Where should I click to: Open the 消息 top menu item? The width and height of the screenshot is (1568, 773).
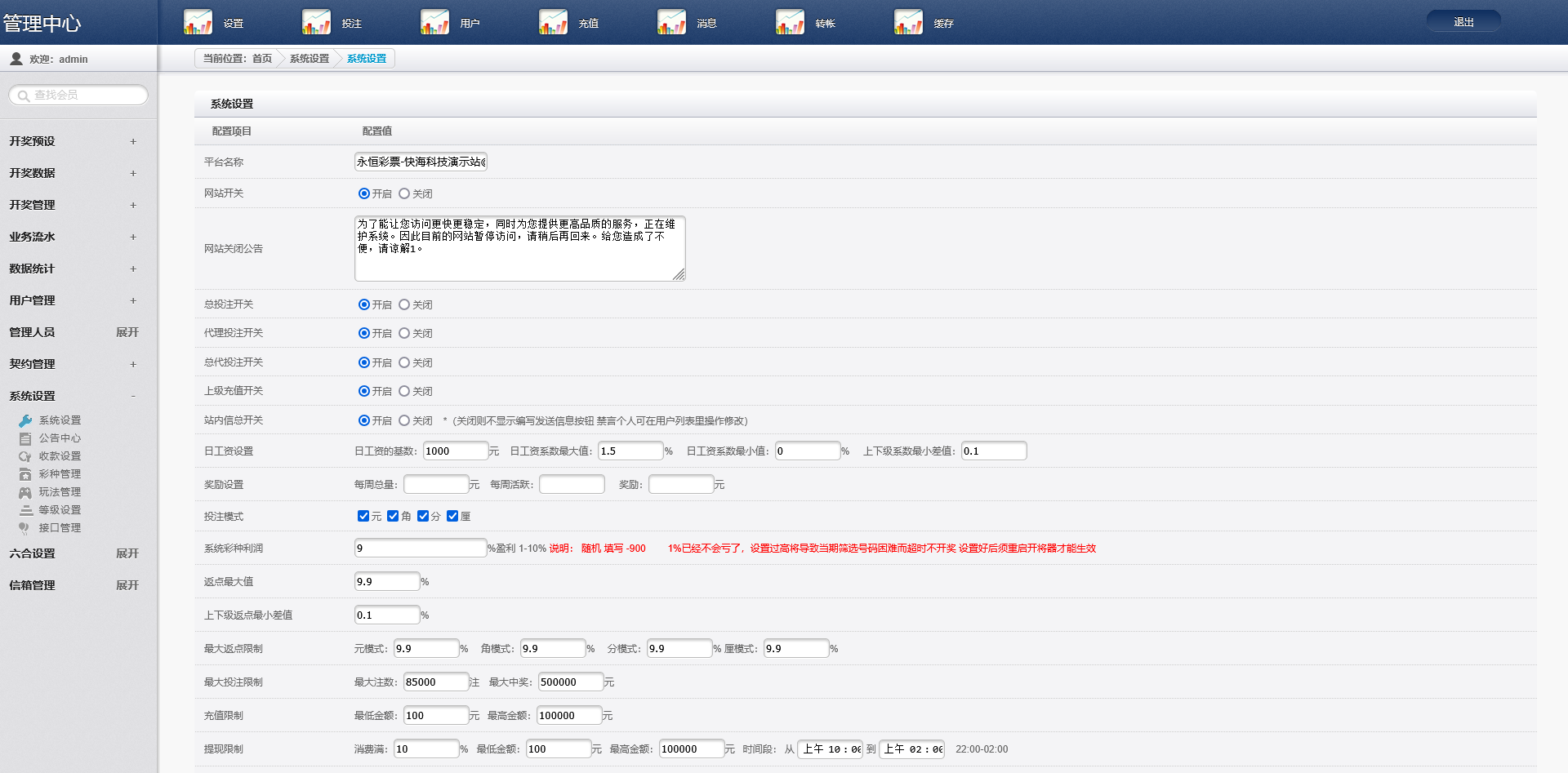coord(706,24)
